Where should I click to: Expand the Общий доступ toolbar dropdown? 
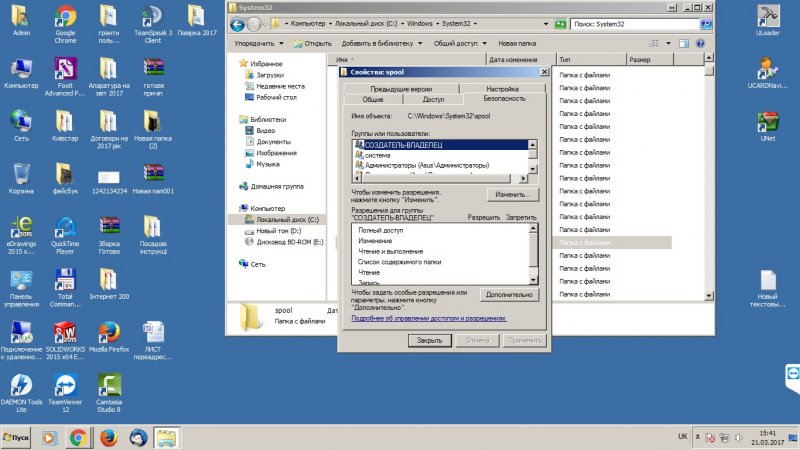(459, 44)
